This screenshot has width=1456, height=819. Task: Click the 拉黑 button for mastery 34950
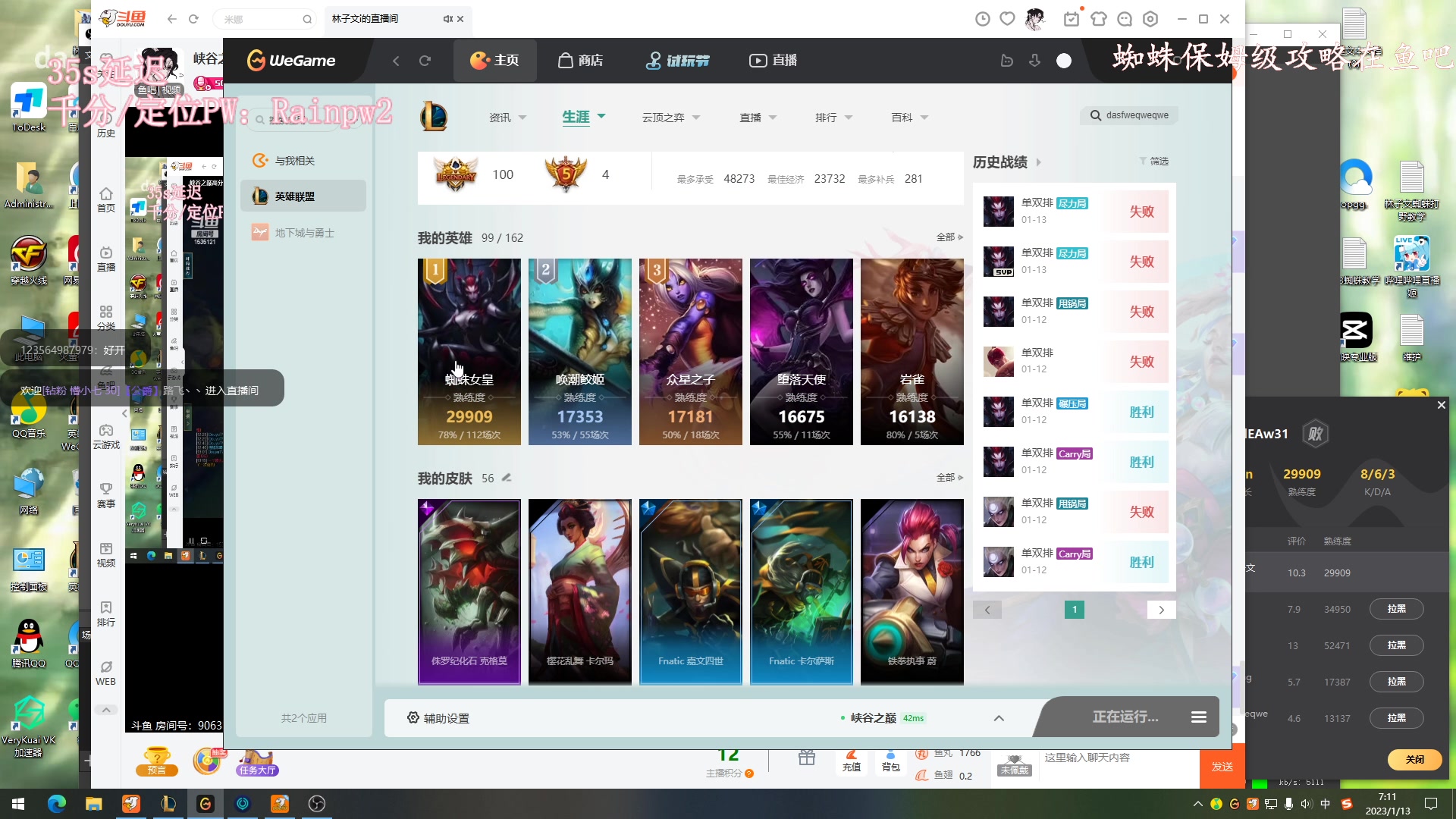point(1396,609)
